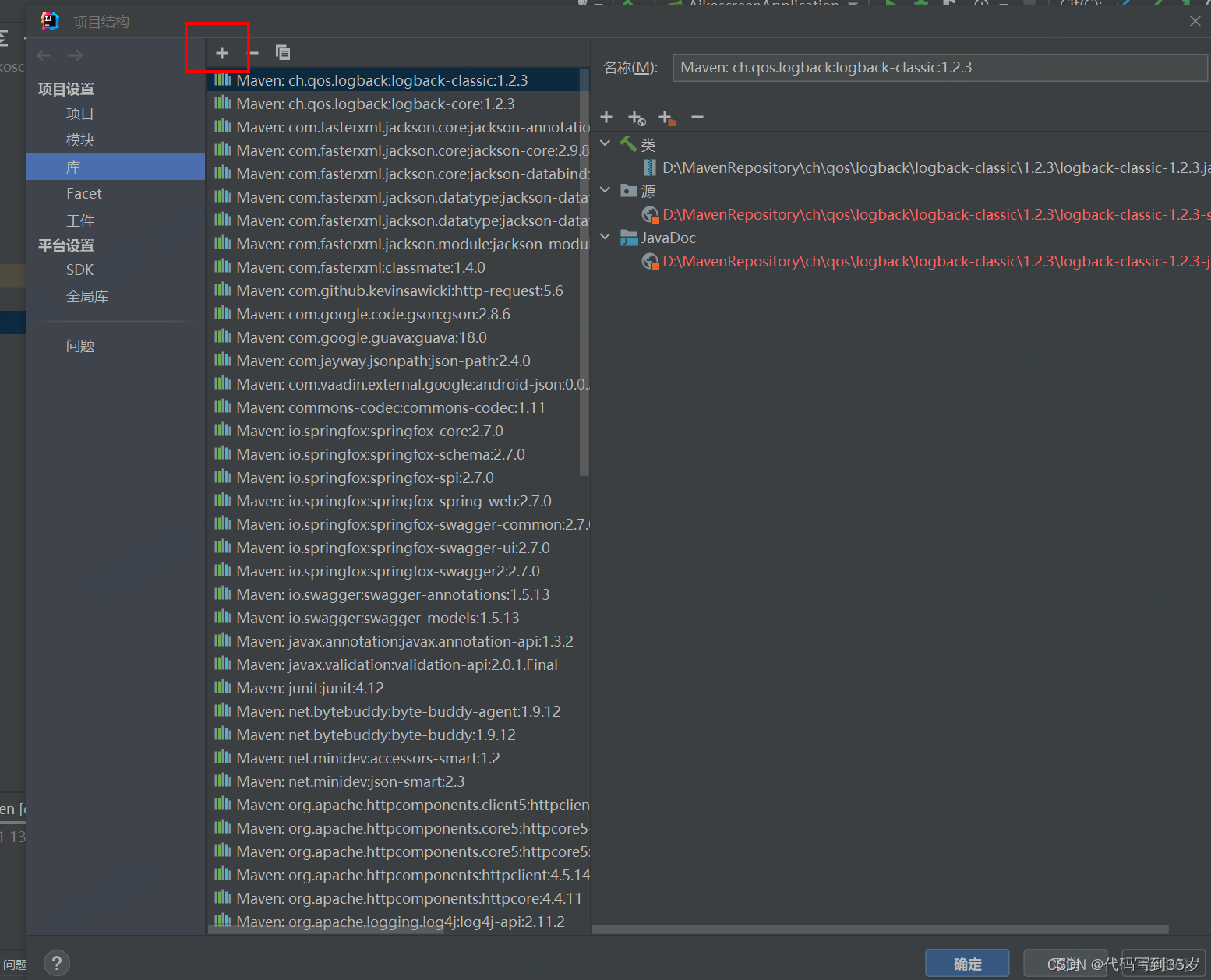This screenshot has width=1211, height=980.
Task: Select Maven: com.github.kevinsawicki:http-request:5.6
Action: (397, 291)
